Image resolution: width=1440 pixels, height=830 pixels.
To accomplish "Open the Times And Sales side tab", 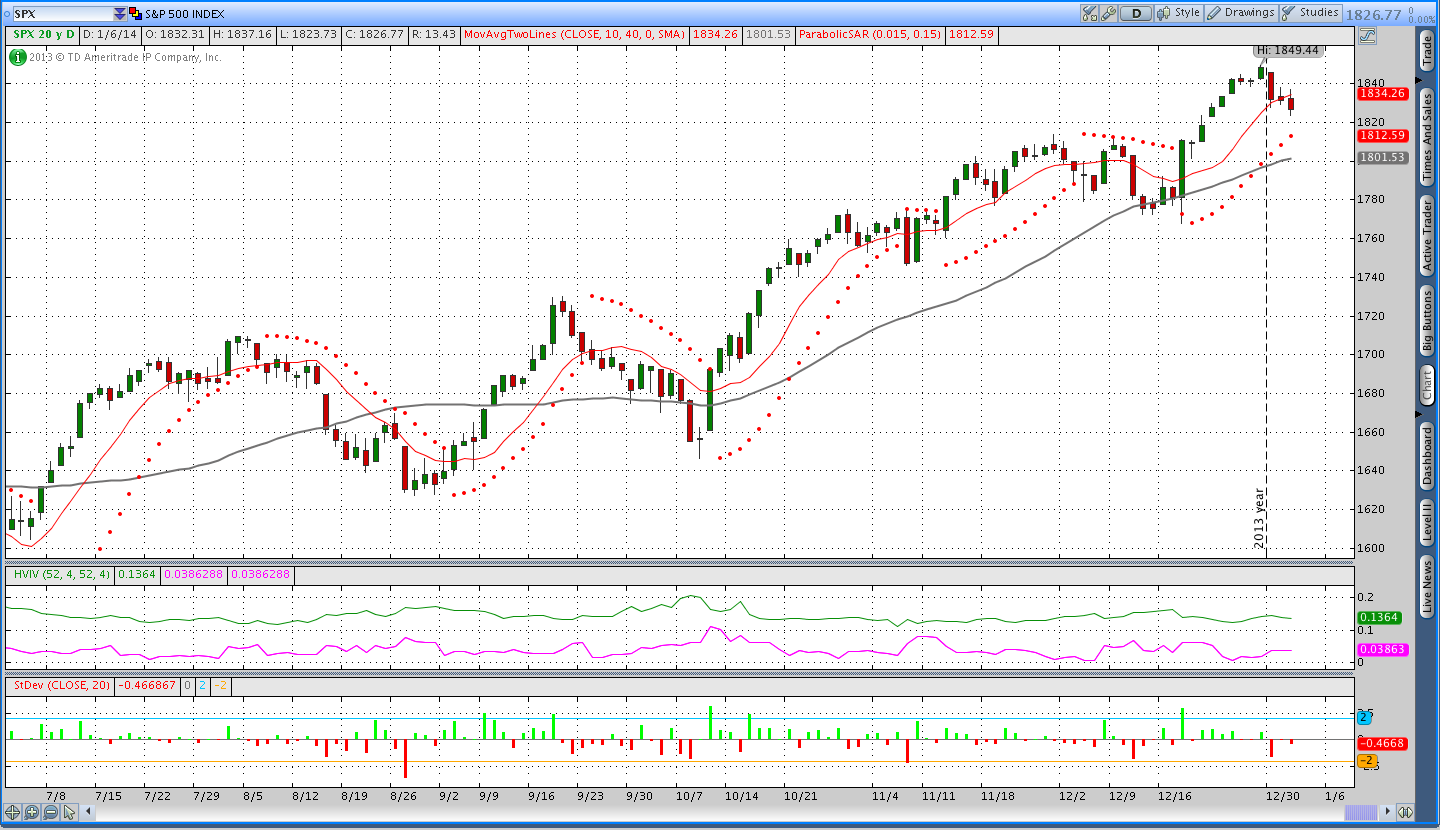I will (1427, 136).
